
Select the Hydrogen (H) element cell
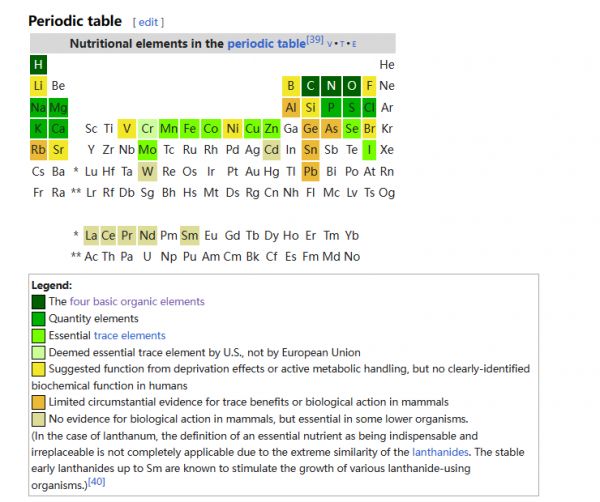38,65
